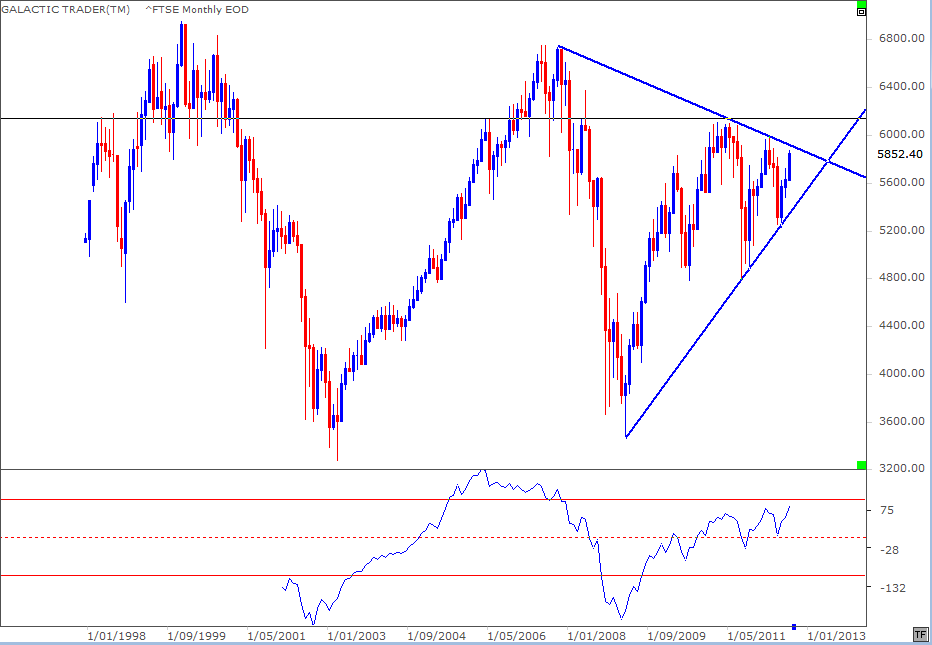Click the 1/05/2011 date label
The height and width of the screenshot is (645, 932).
tap(757, 636)
